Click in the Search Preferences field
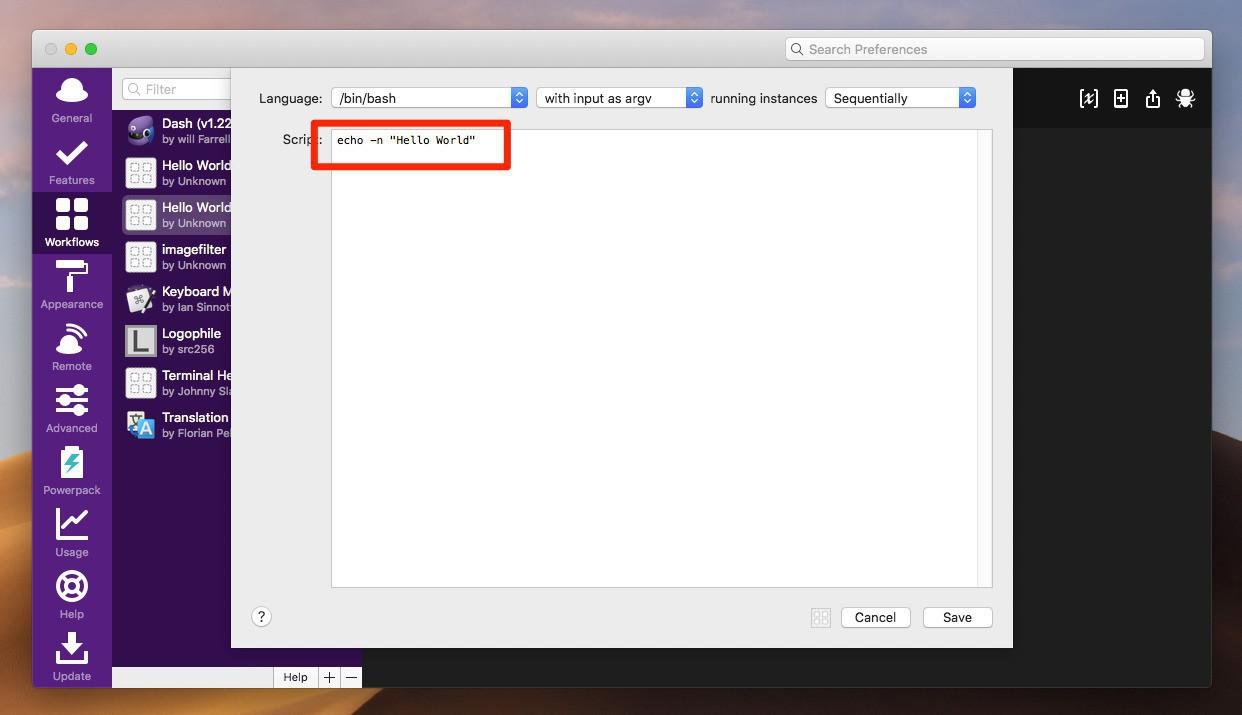Viewport: 1242px width, 715px height. [994, 49]
